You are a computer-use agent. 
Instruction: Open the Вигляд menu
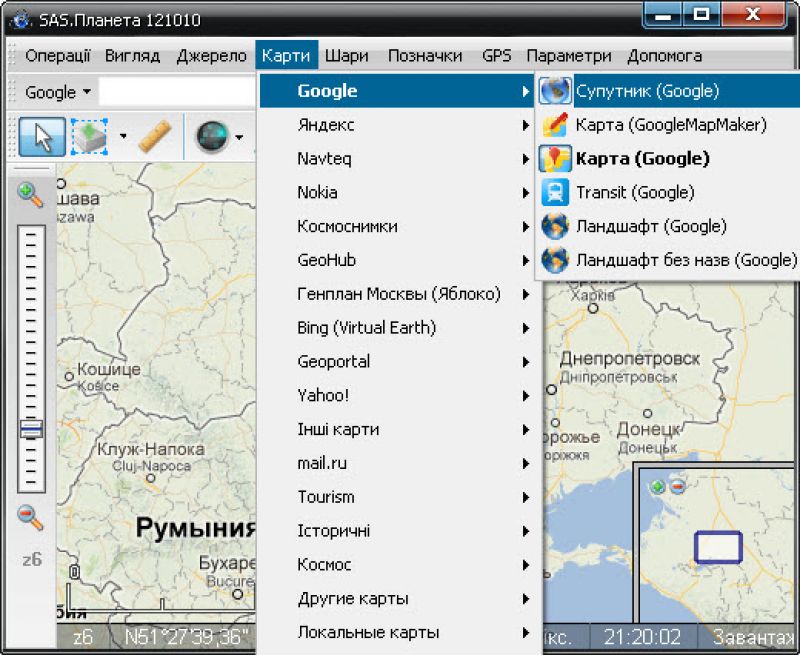(132, 55)
